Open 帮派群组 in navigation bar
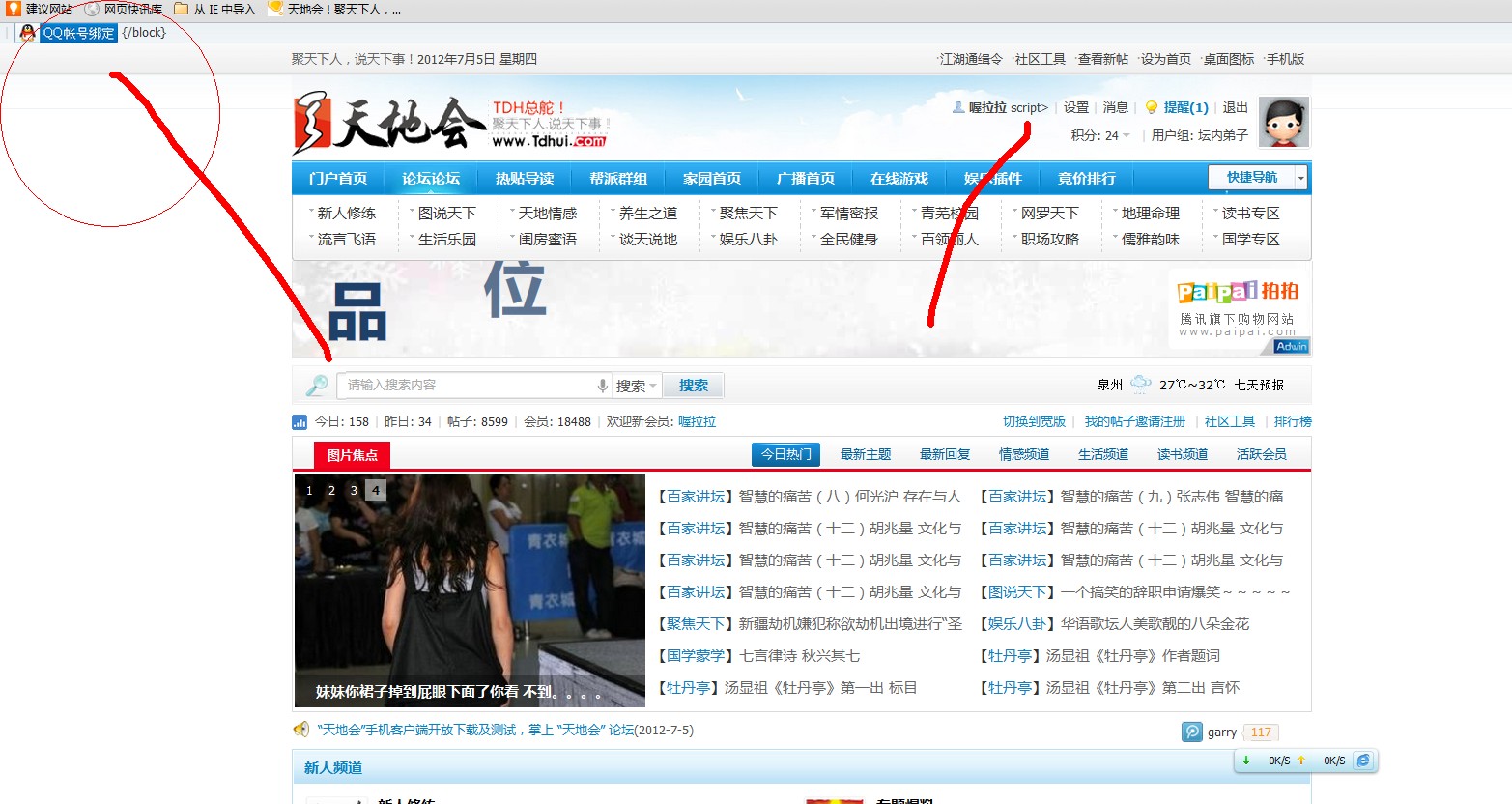This screenshot has width=1512, height=804. (618, 179)
